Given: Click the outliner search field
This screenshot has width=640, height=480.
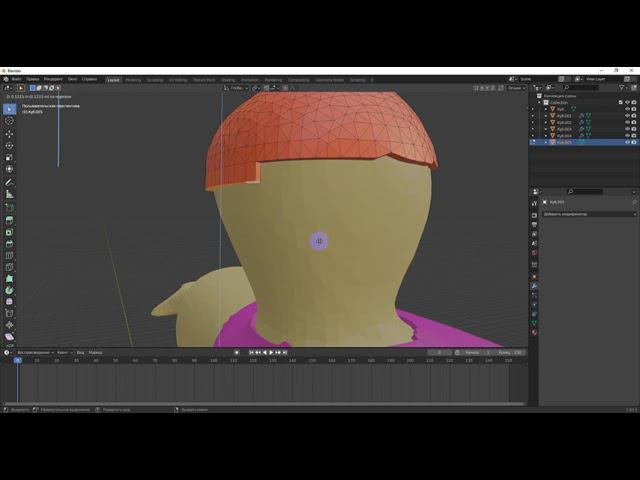Looking at the screenshot, I should [x=581, y=87].
